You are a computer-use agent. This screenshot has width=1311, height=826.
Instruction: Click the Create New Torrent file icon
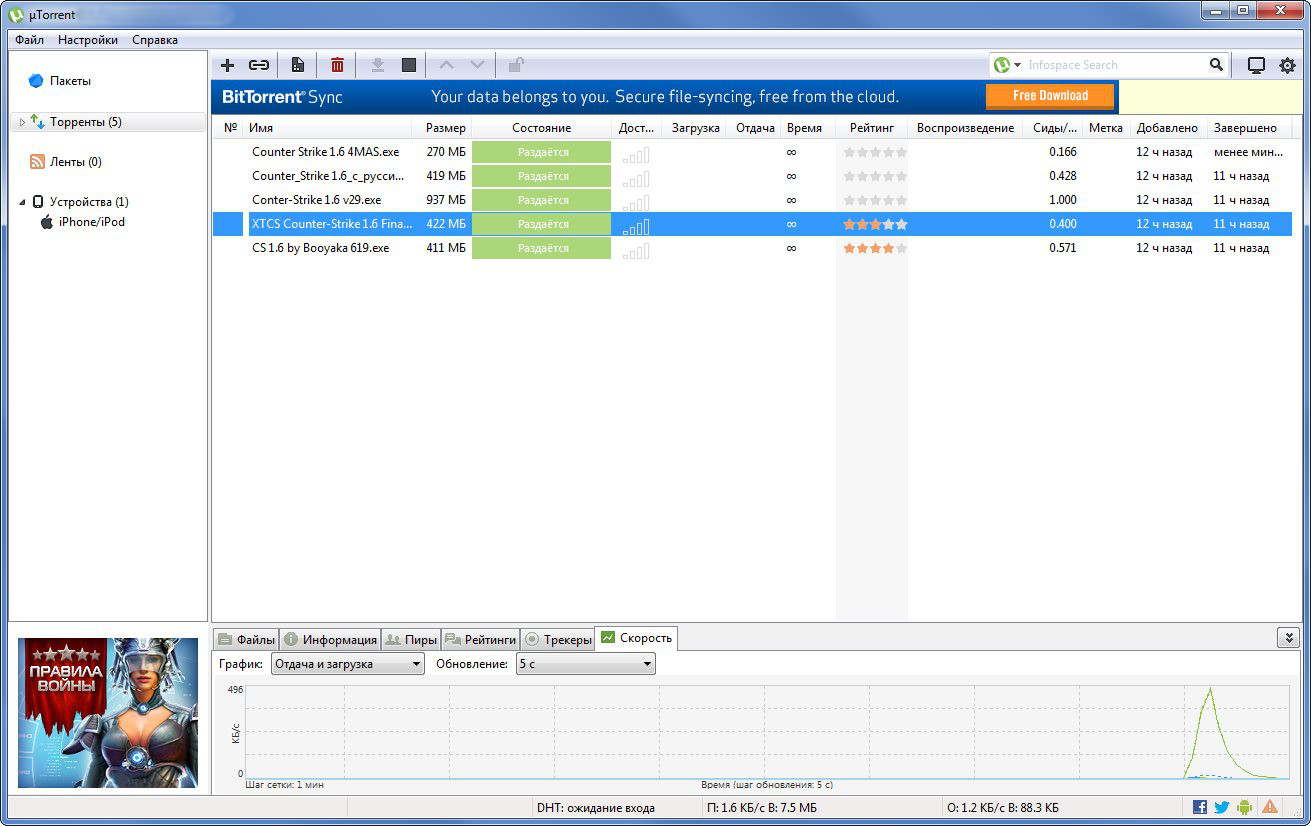(297, 65)
